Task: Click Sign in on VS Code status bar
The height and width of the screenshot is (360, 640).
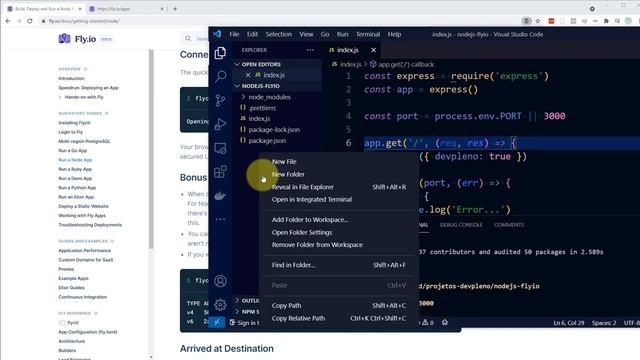Action: pyautogui.click(x=245, y=322)
